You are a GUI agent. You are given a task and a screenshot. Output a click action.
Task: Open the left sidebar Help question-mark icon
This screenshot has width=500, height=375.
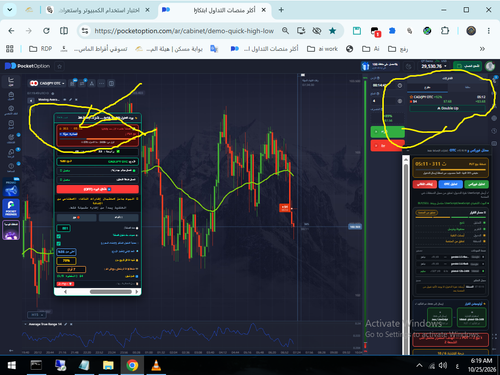11,167
